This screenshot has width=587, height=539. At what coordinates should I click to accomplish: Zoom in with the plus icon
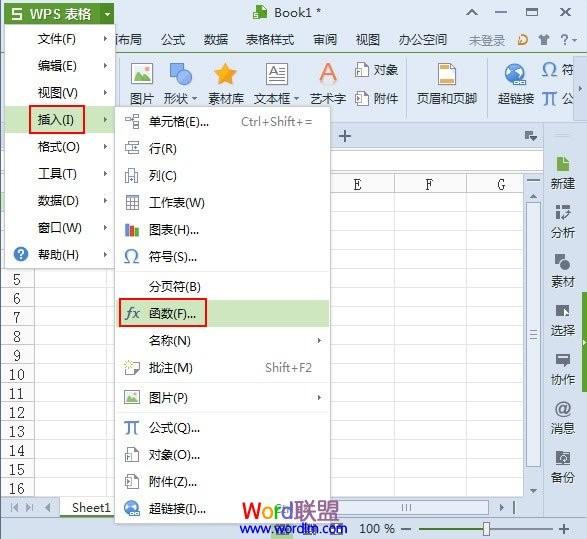pos(564,529)
